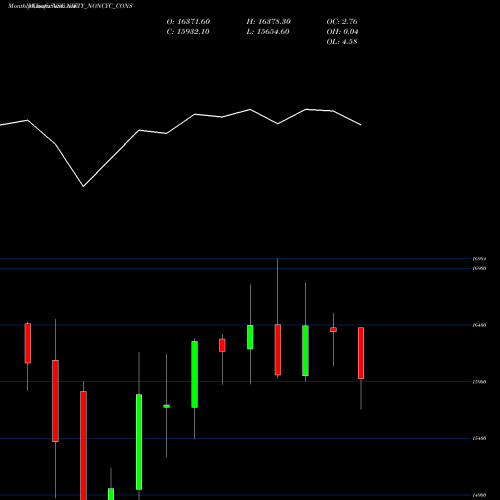The height and width of the screenshot is (500, 500).
Task: Click the OC: 2.76 reading
Action: pyautogui.click(x=342, y=22)
